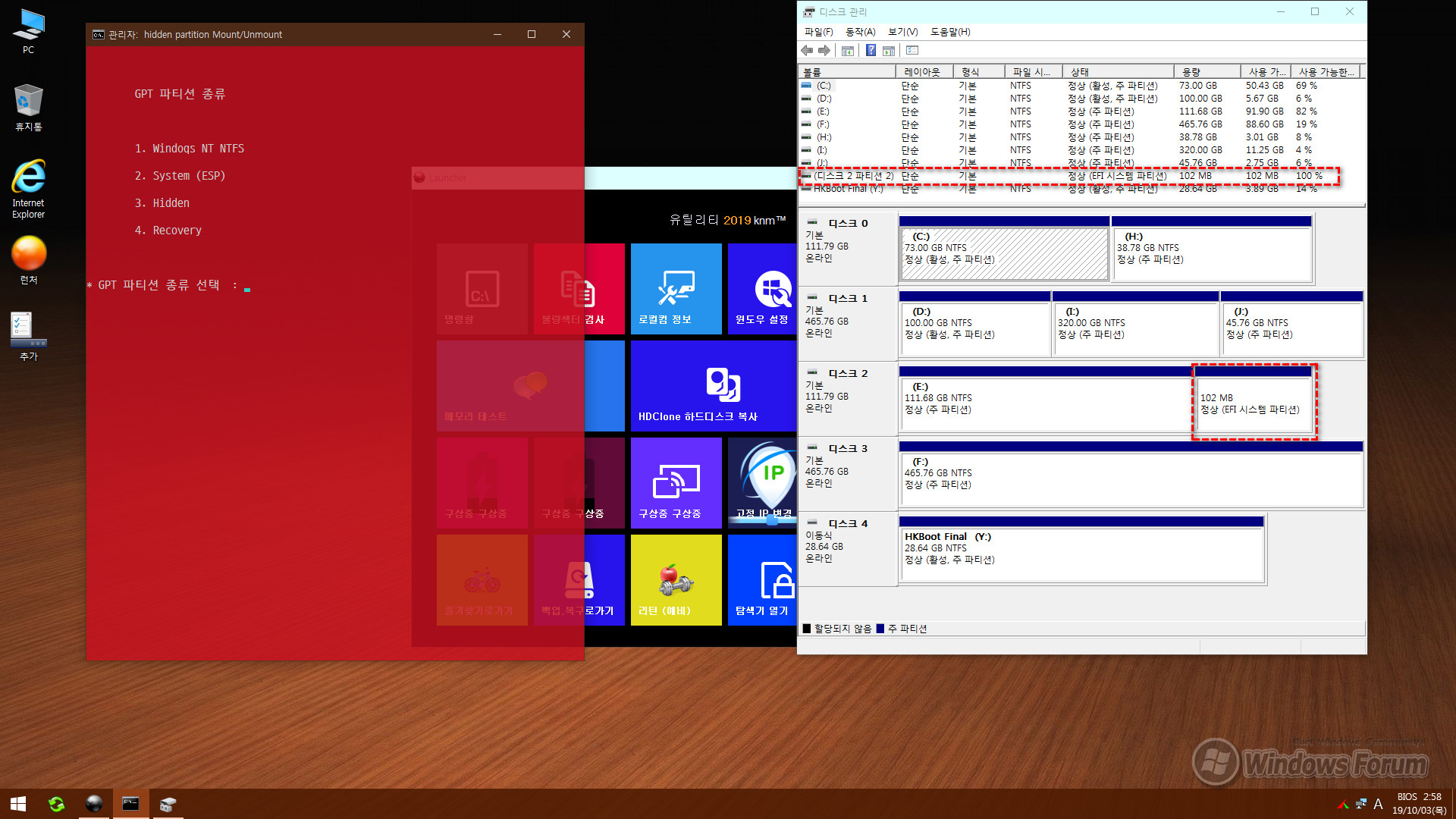The width and height of the screenshot is (1456, 819).
Task: Open the 동작(A) menu
Action: pyautogui.click(x=860, y=32)
